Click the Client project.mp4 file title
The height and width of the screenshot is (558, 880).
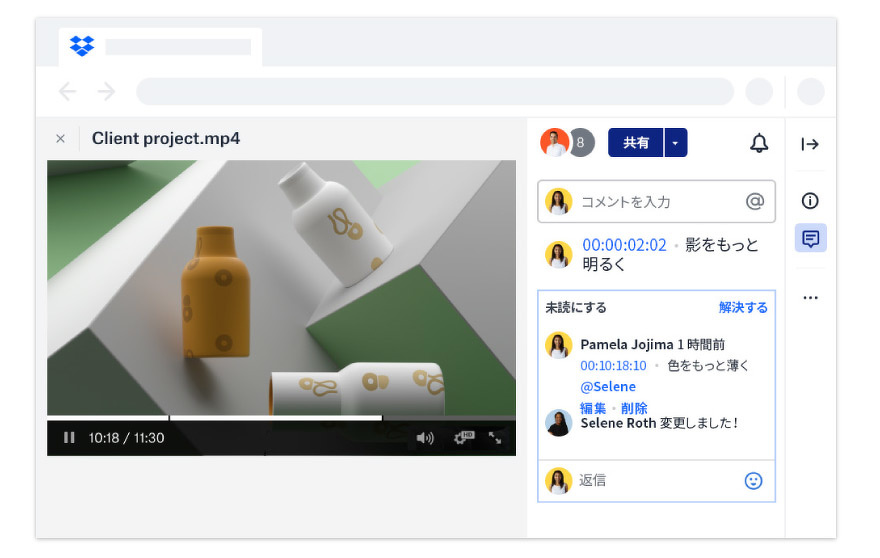tap(166, 138)
